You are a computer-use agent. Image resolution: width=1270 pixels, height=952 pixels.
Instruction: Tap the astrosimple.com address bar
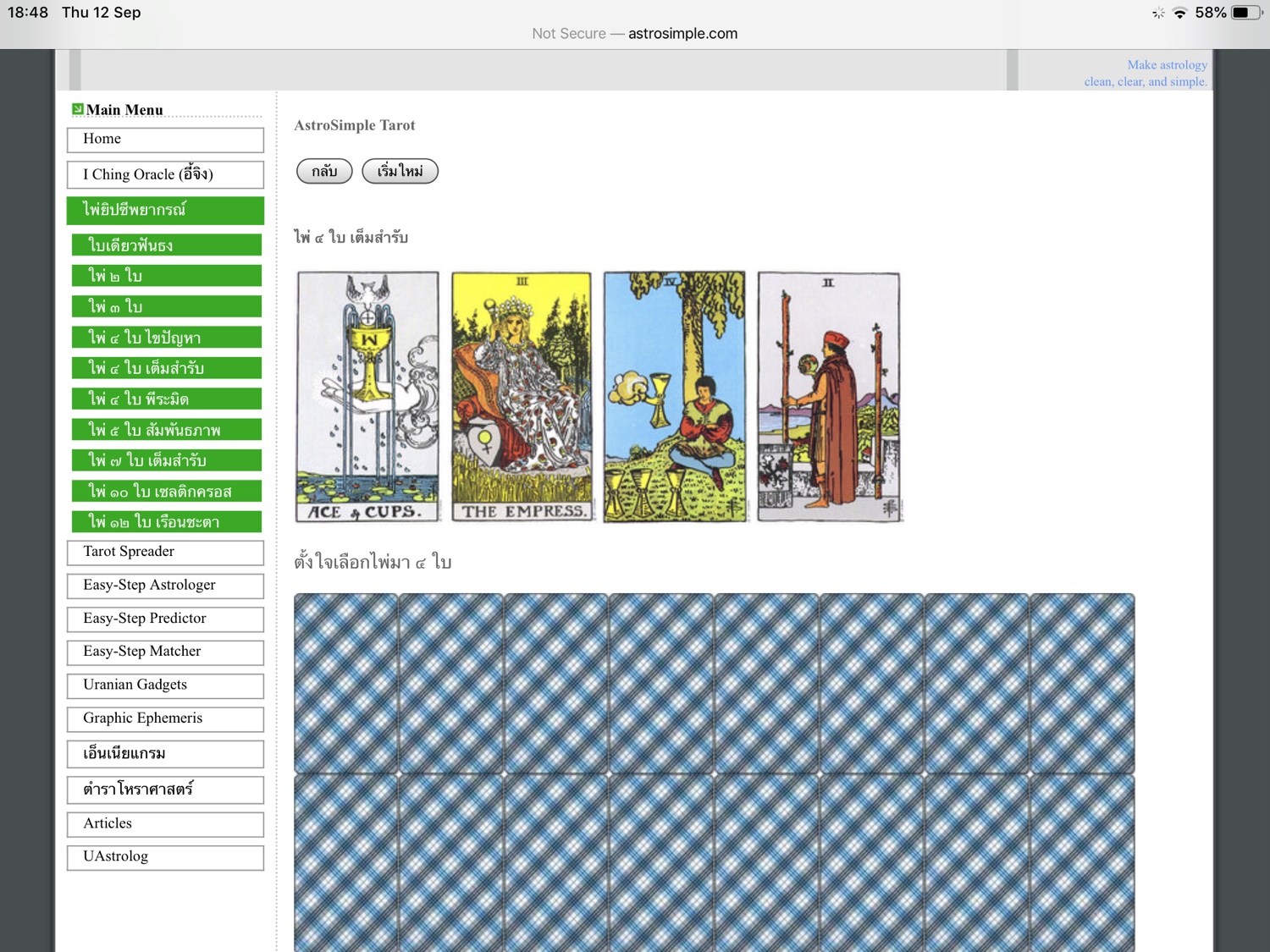tap(635, 34)
